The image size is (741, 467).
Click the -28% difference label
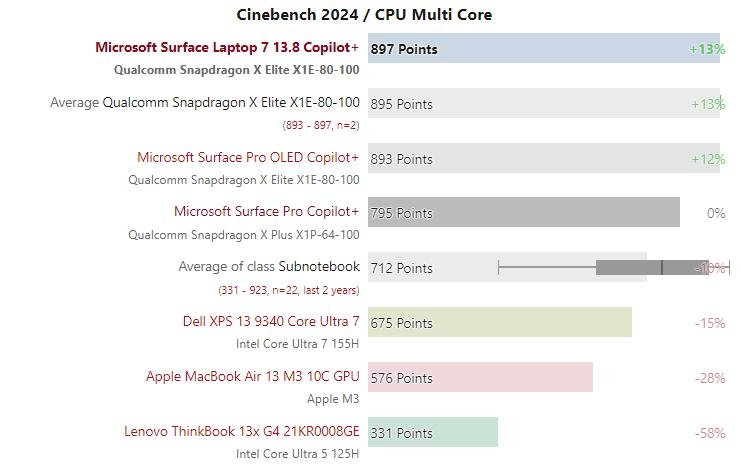point(709,378)
